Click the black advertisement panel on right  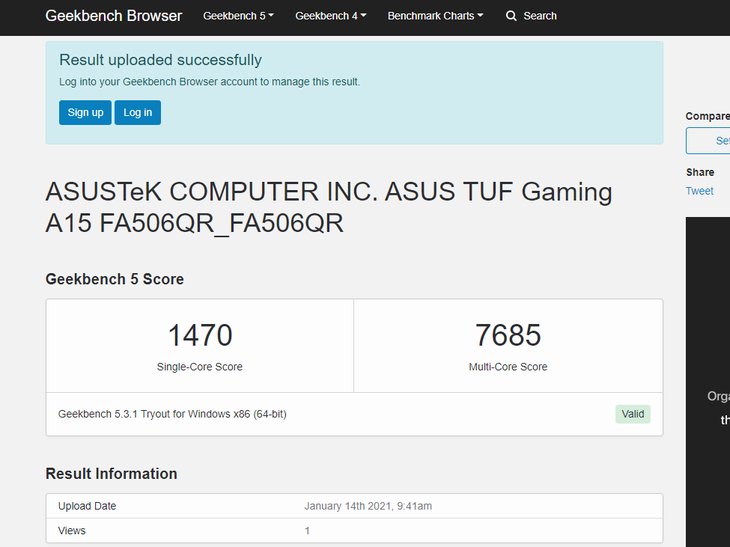click(x=708, y=380)
